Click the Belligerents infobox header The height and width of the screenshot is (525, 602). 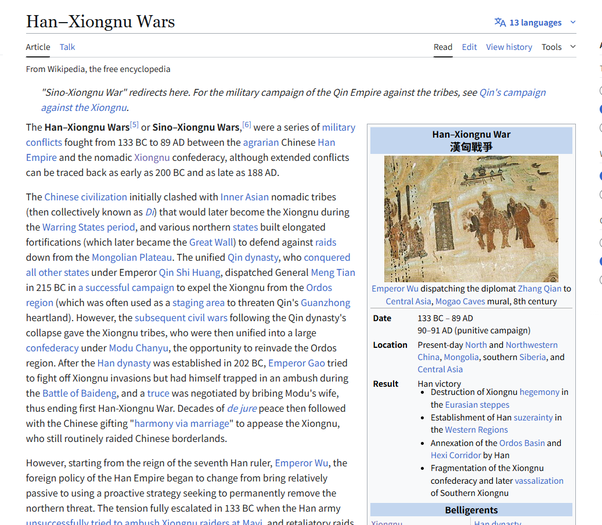(471, 510)
